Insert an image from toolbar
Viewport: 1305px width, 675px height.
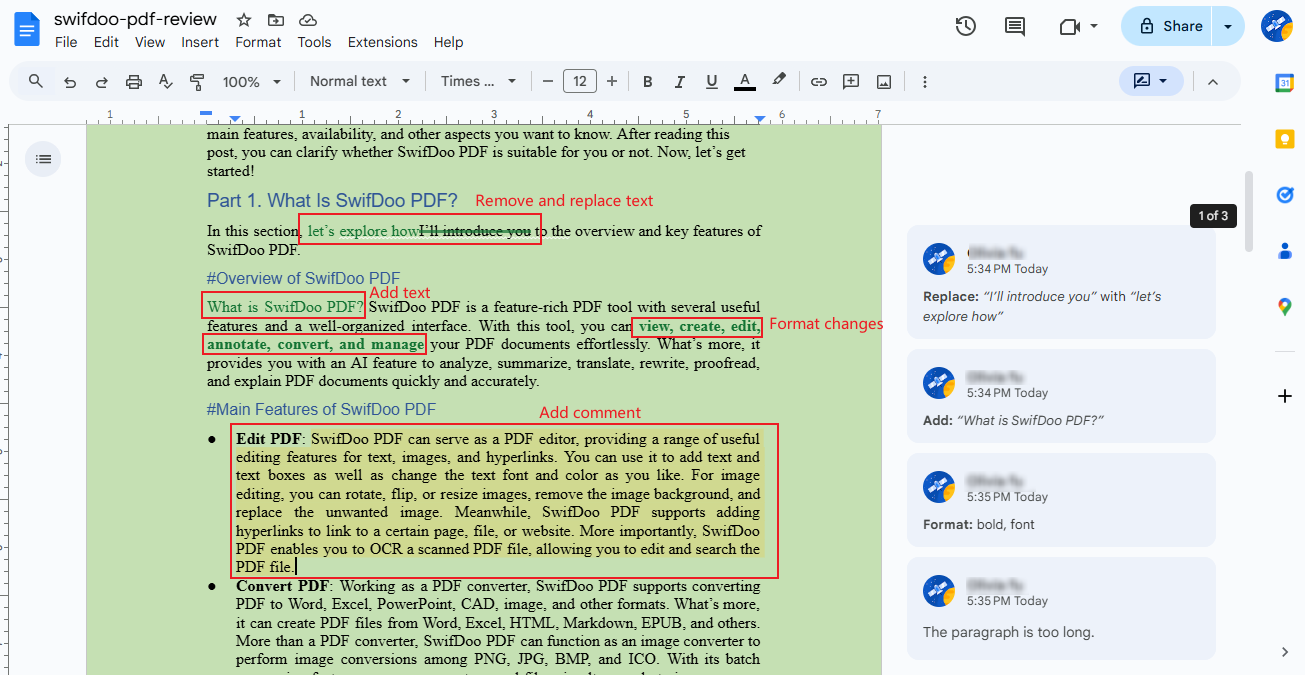point(884,82)
